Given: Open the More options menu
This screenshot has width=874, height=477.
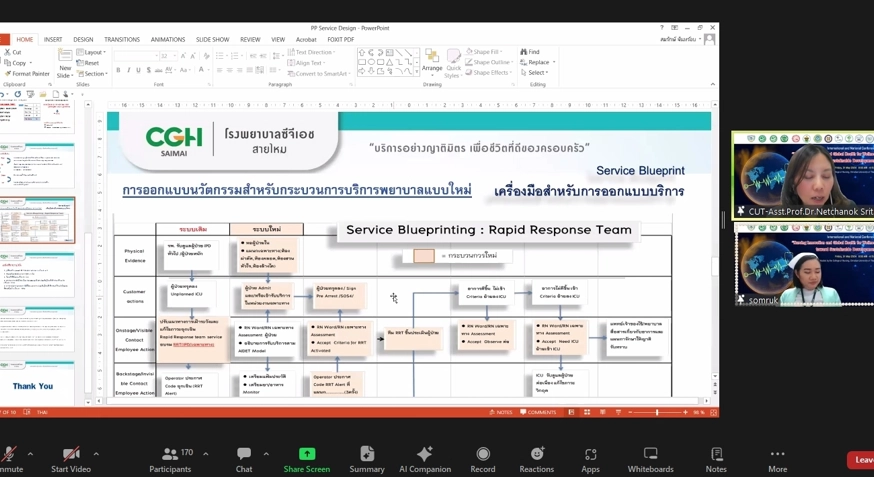Looking at the screenshot, I should pyautogui.click(x=778, y=459).
